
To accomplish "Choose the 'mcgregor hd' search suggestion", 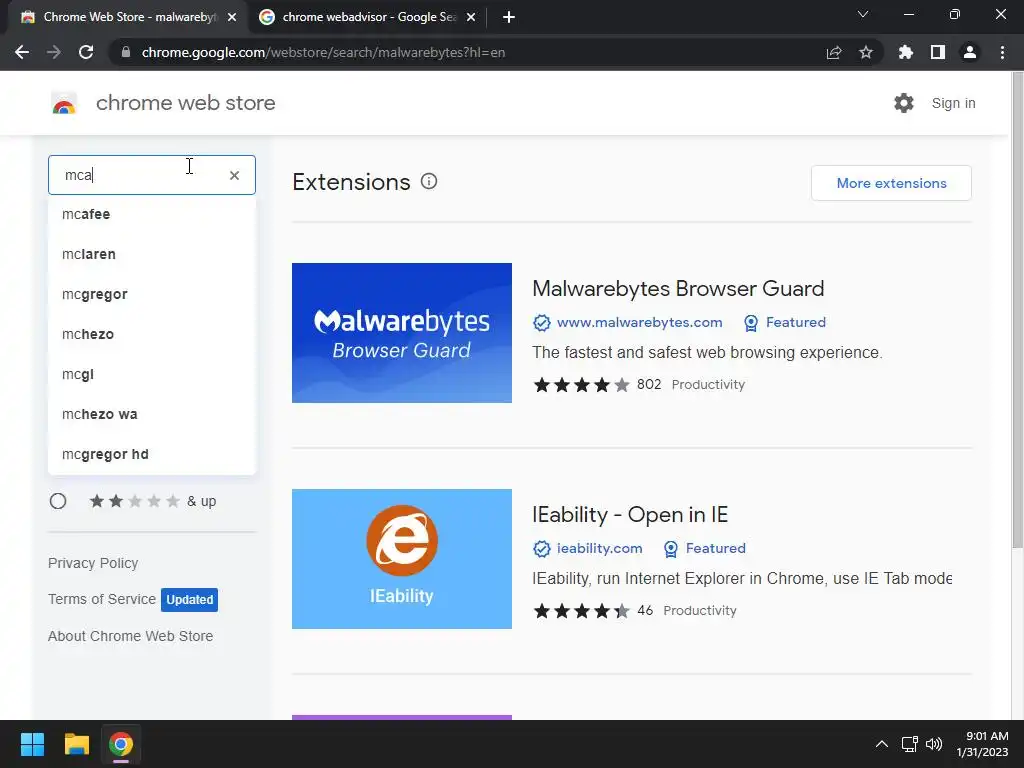I will click(152, 454).
